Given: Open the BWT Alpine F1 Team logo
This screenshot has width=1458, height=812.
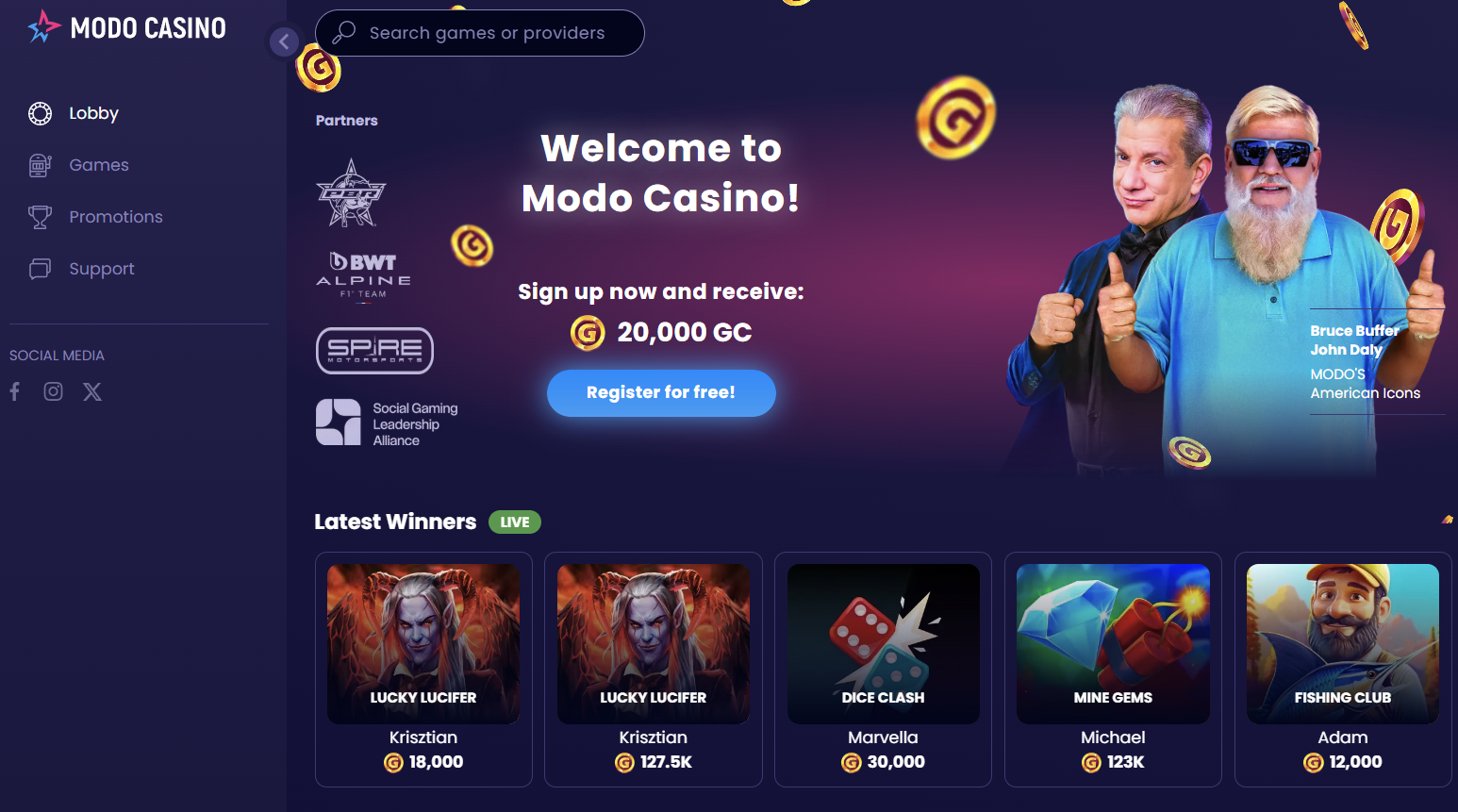Looking at the screenshot, I should tap(363, 275).
